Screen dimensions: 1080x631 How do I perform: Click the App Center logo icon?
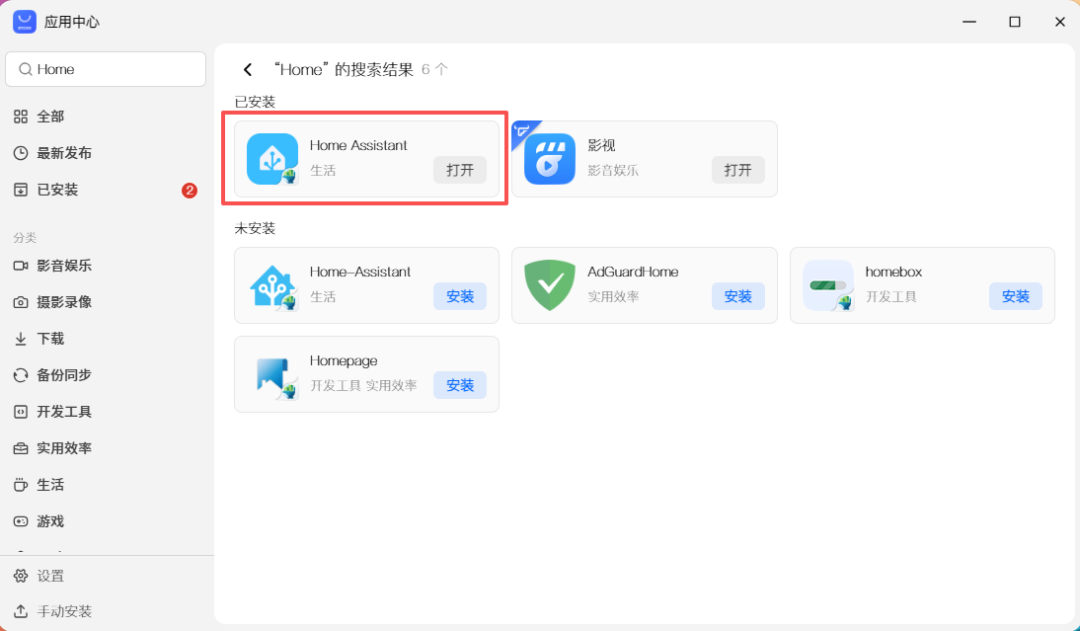click(x=25, y=21)
